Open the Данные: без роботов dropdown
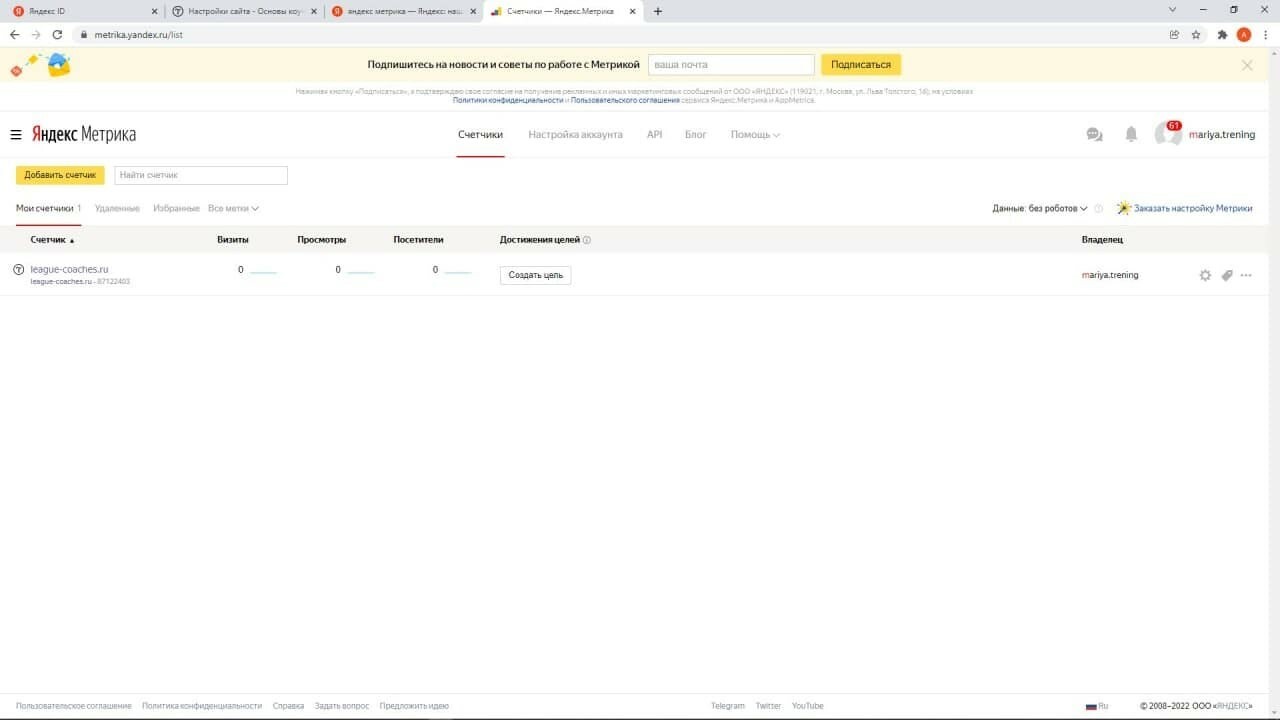Image resolution: width=1280 pixels, height=720 pixels. (x=1040, y=209)
